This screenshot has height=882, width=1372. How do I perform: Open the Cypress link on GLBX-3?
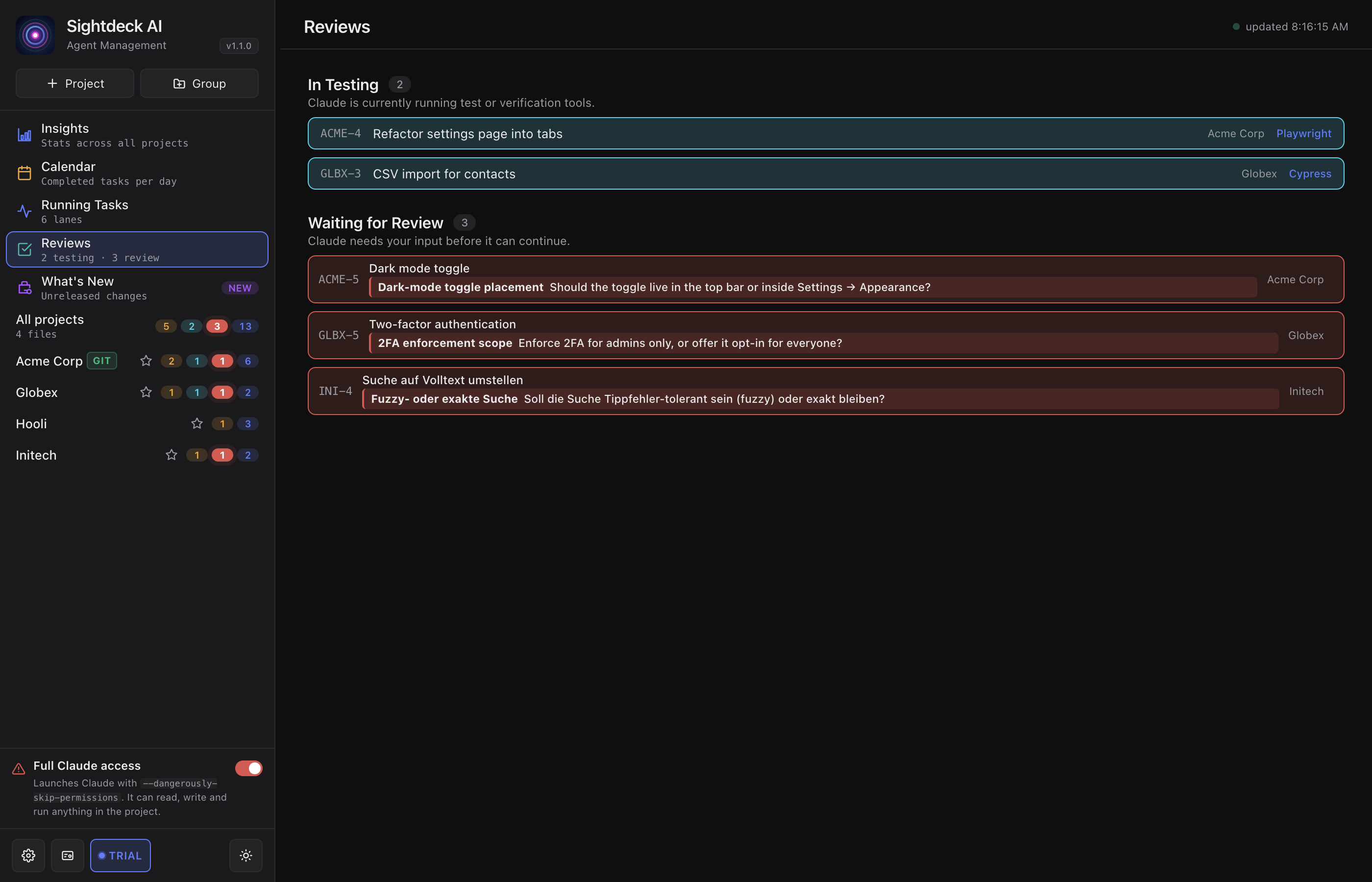click(1310, 173)
